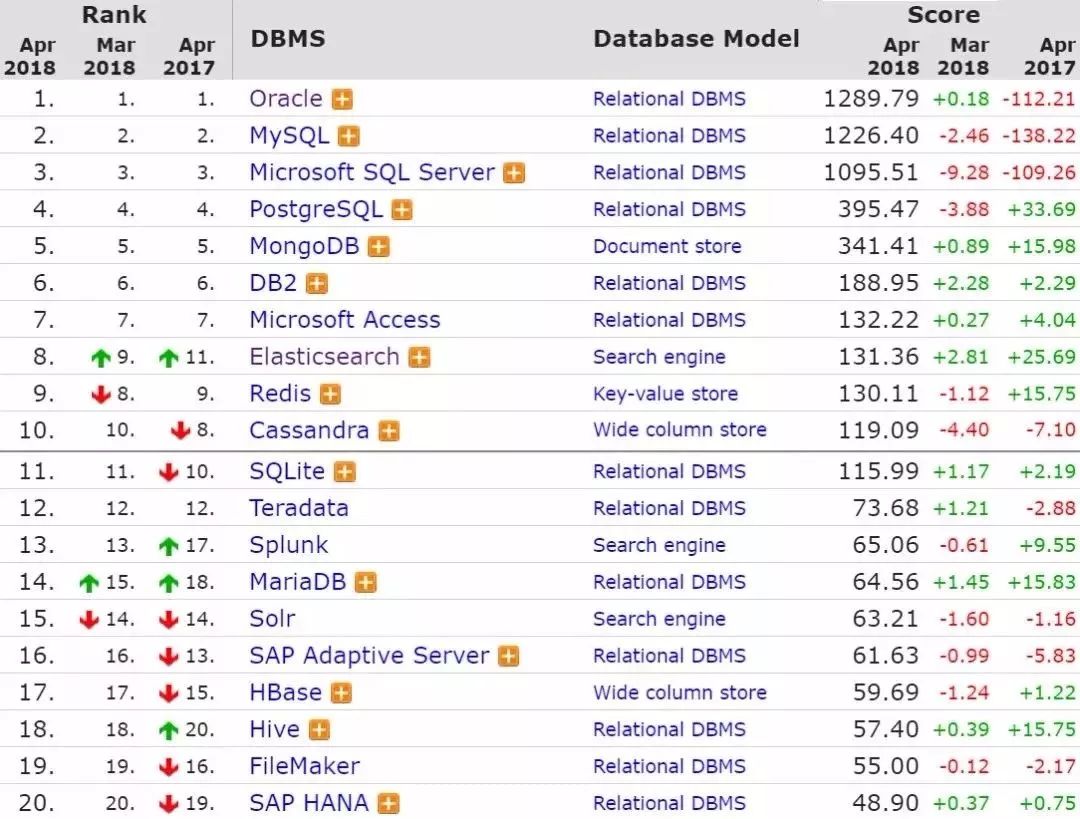
Task: Click the plus icon next to Oracle
Action: pos(343,100)
